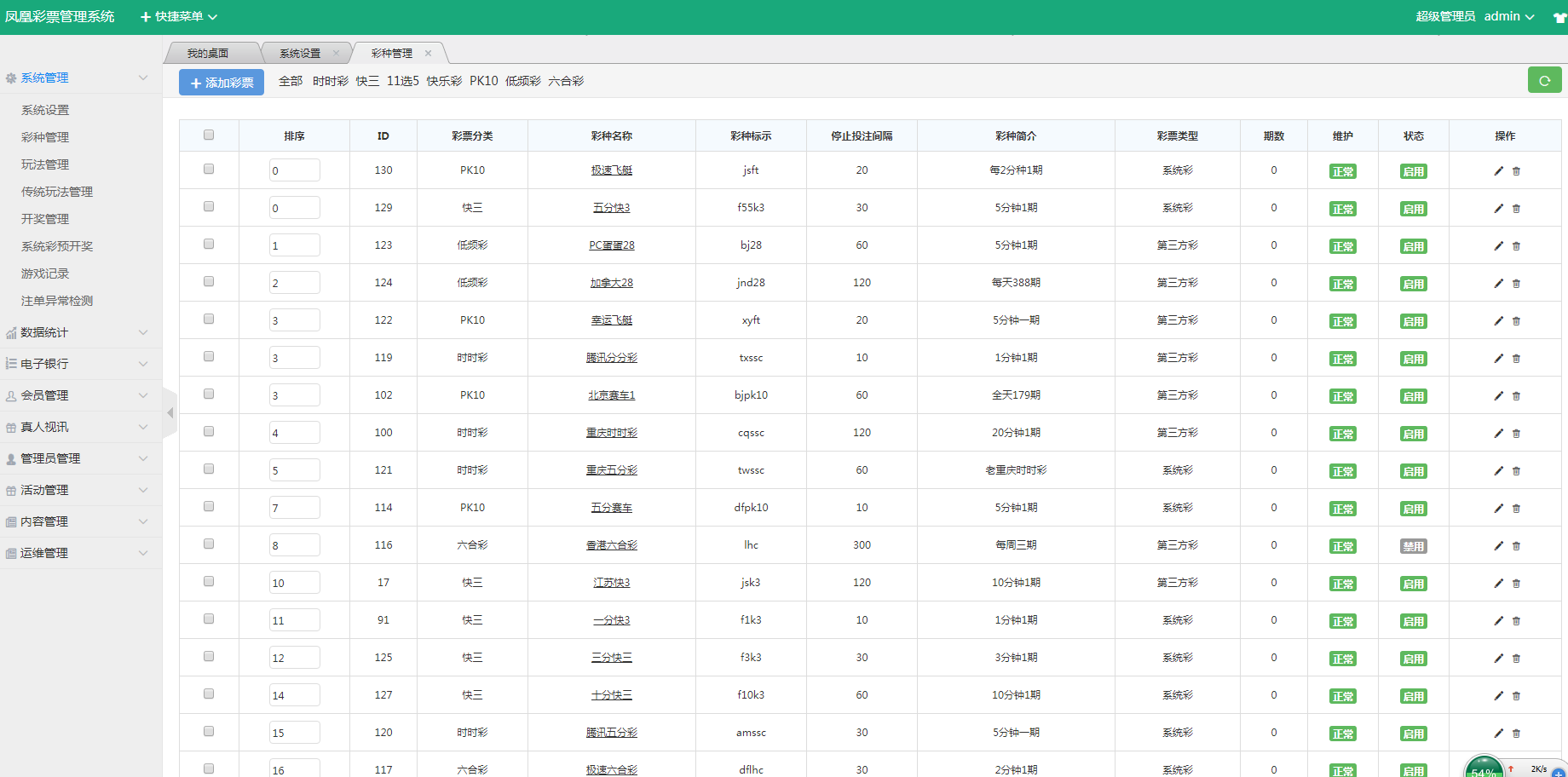This screenshot has width=1568, height=777.
Task: Click edit pencil icon for 极速飞艇 row
Action: tap(1498, 171)
